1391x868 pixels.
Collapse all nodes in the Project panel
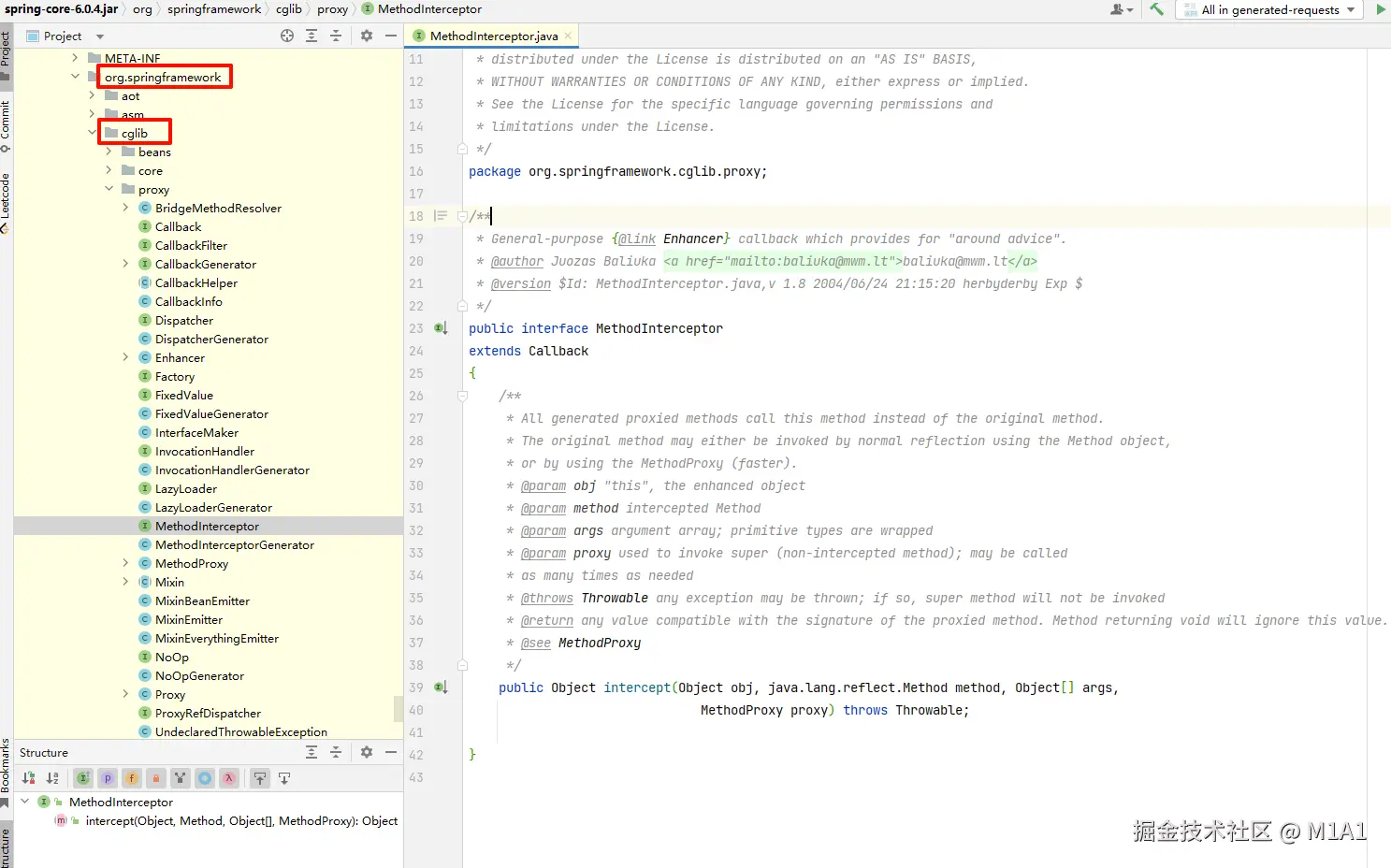[336, 36]
